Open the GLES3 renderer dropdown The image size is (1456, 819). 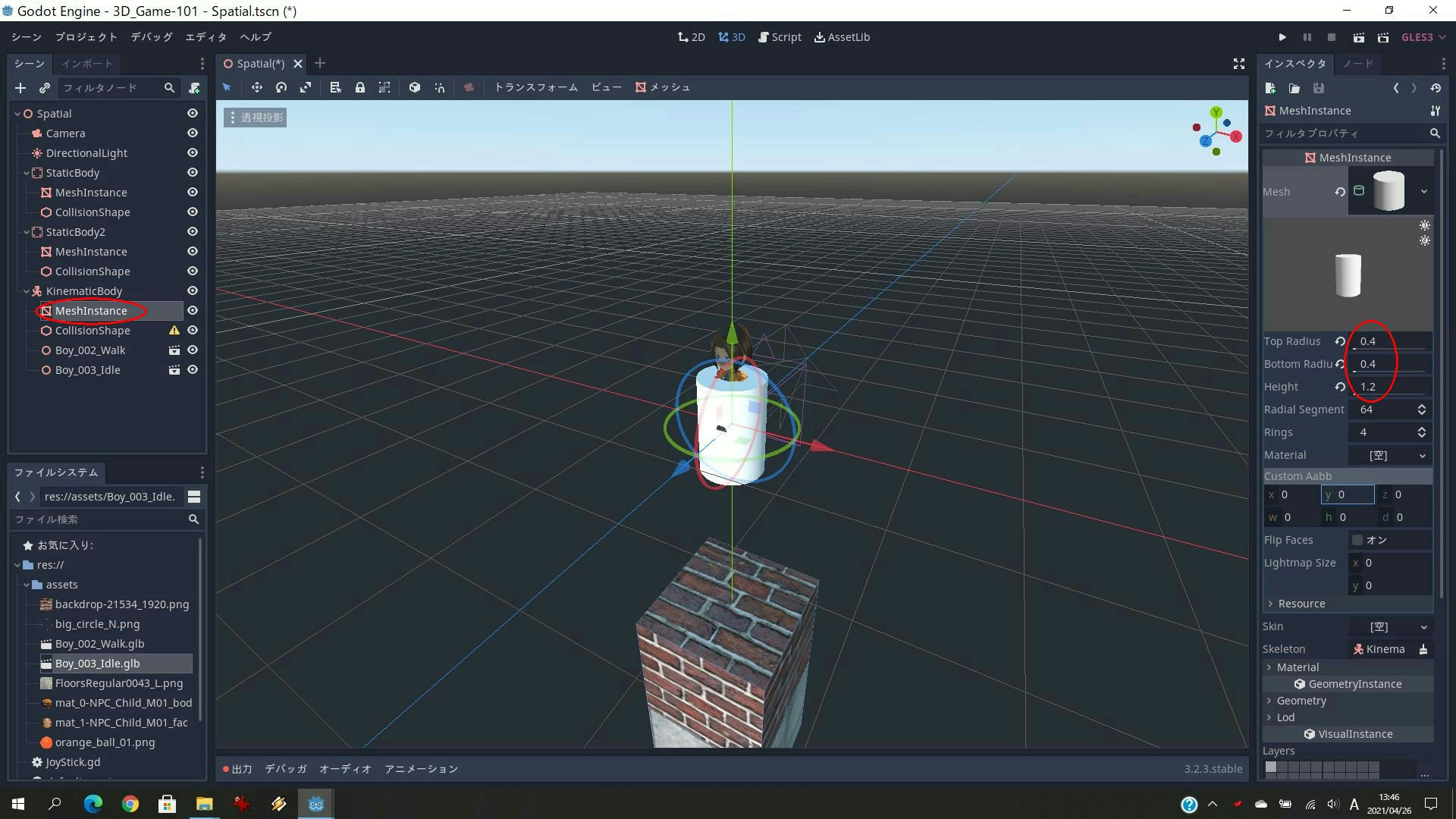point(1423,37)
